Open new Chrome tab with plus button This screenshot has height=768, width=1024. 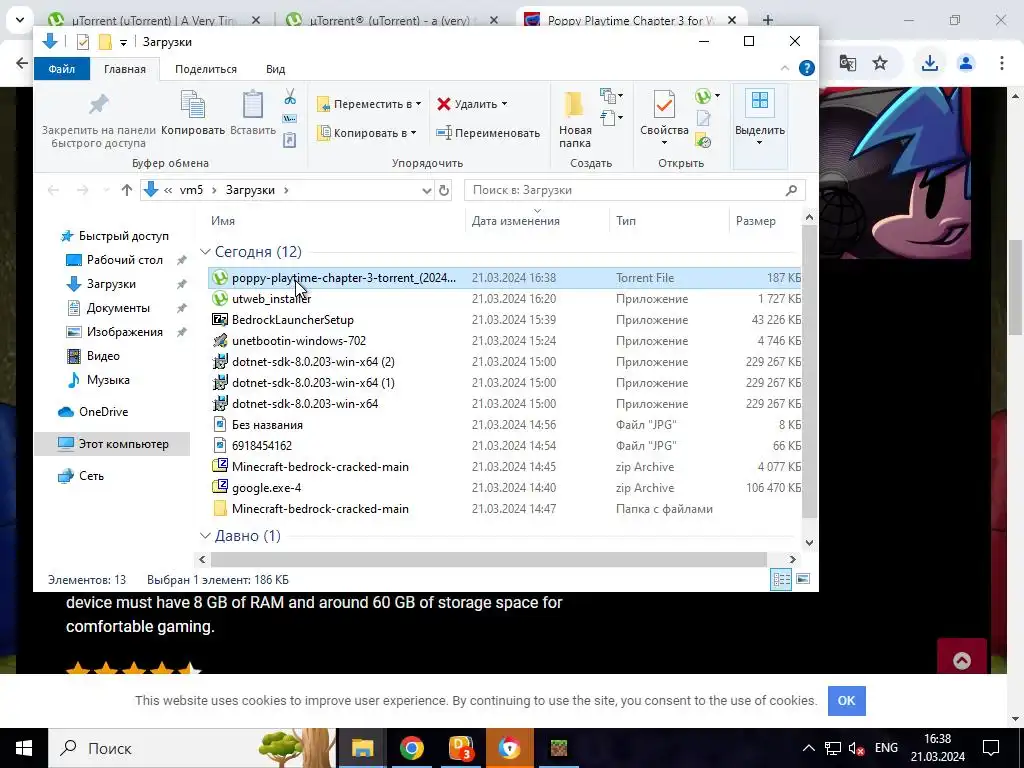point(768,20)
